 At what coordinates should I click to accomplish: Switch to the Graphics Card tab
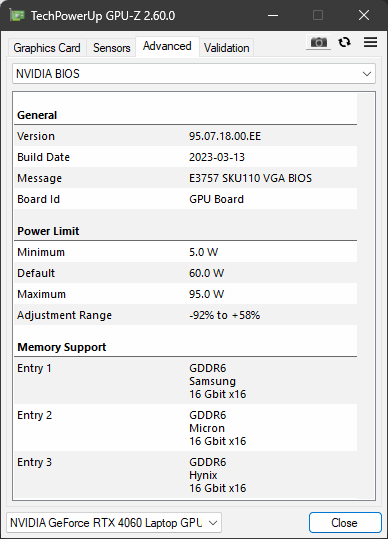coord(47,48)
